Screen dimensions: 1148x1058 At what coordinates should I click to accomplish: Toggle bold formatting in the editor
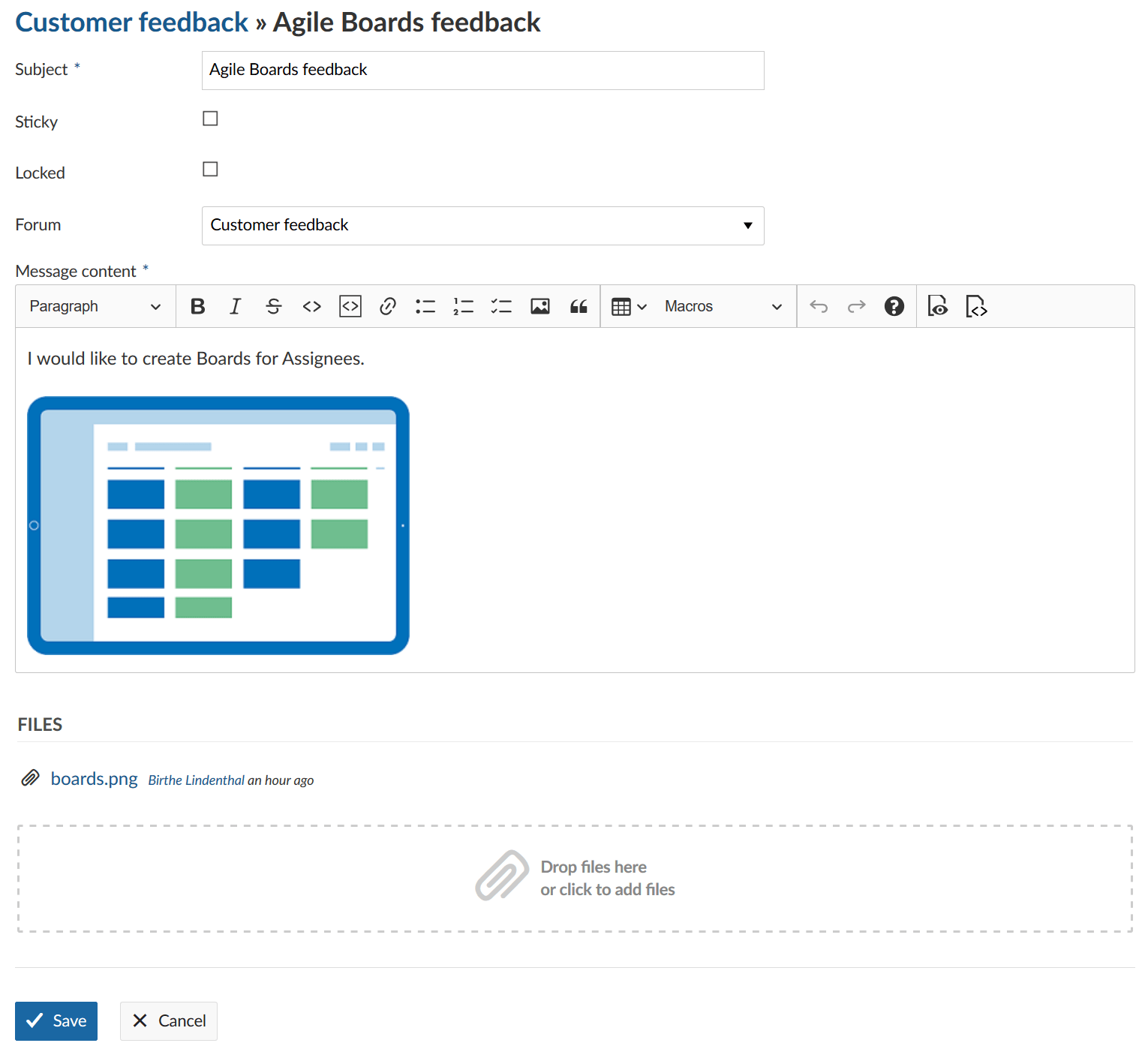coord(198,306)
